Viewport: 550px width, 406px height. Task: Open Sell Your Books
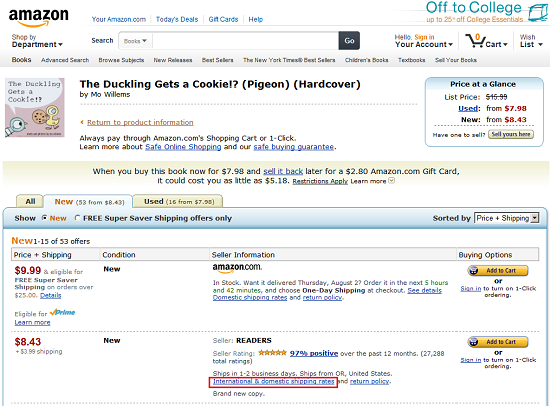(456, 60)
